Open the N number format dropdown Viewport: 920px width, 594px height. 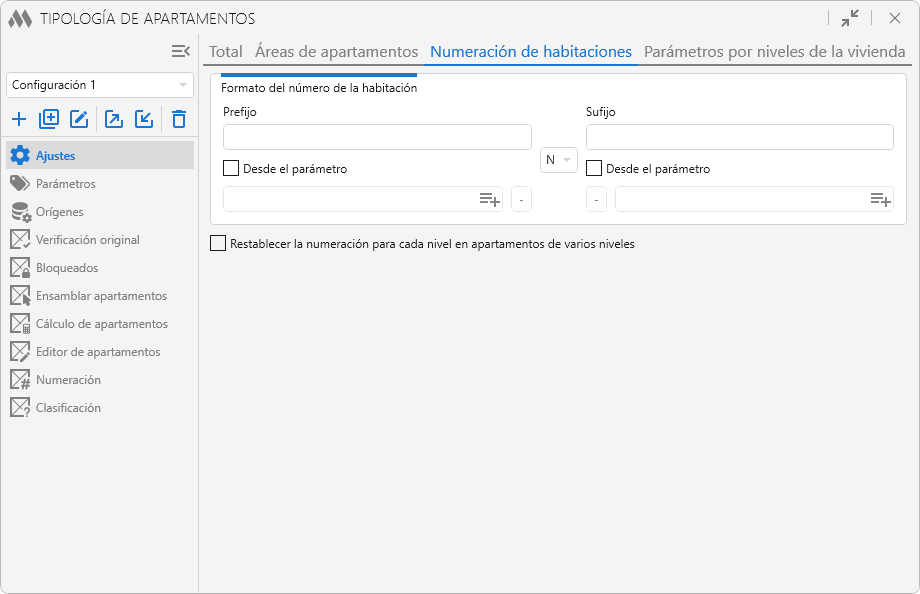559,160
